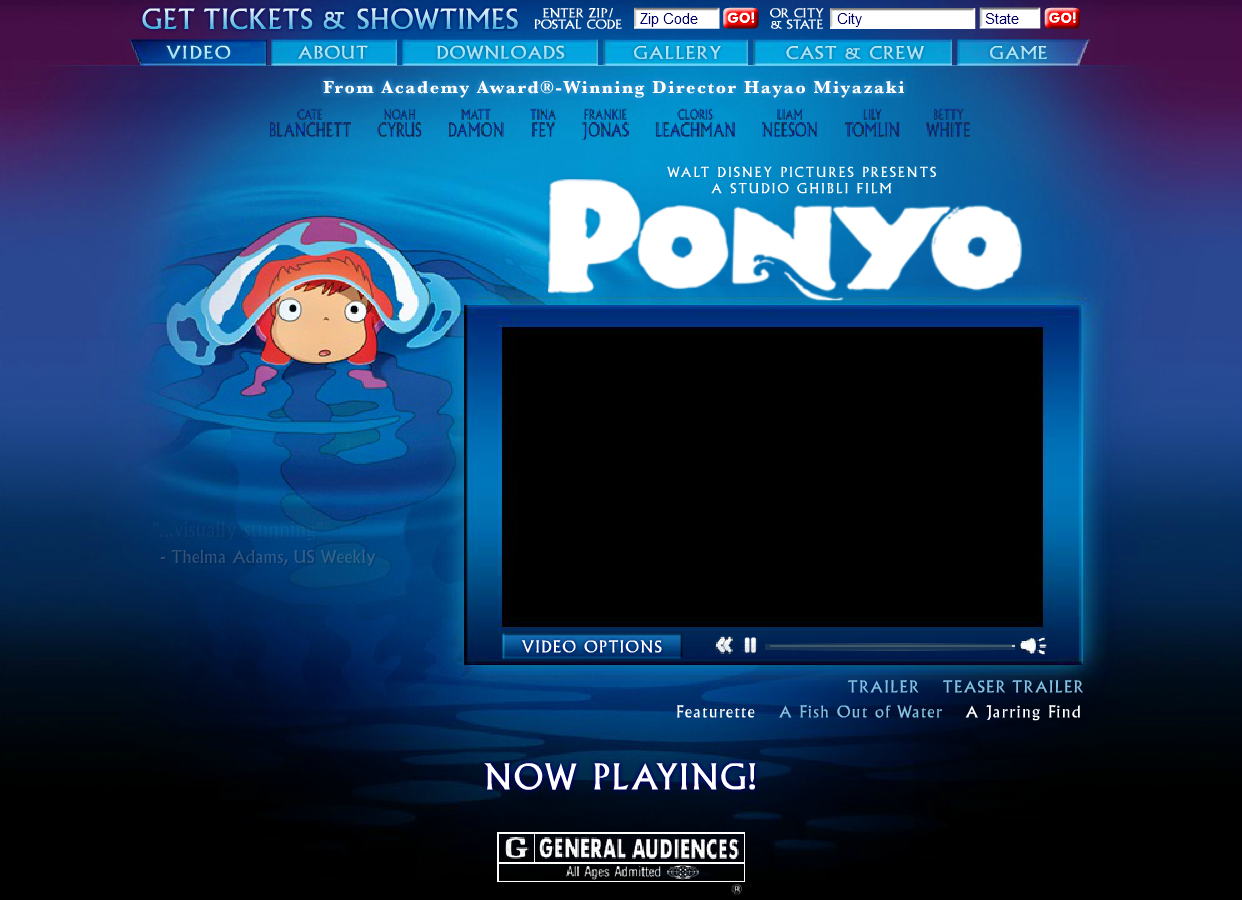Click the black video player screen
The height and width of the screenshot is (900, 1242).
pos(772,477)
